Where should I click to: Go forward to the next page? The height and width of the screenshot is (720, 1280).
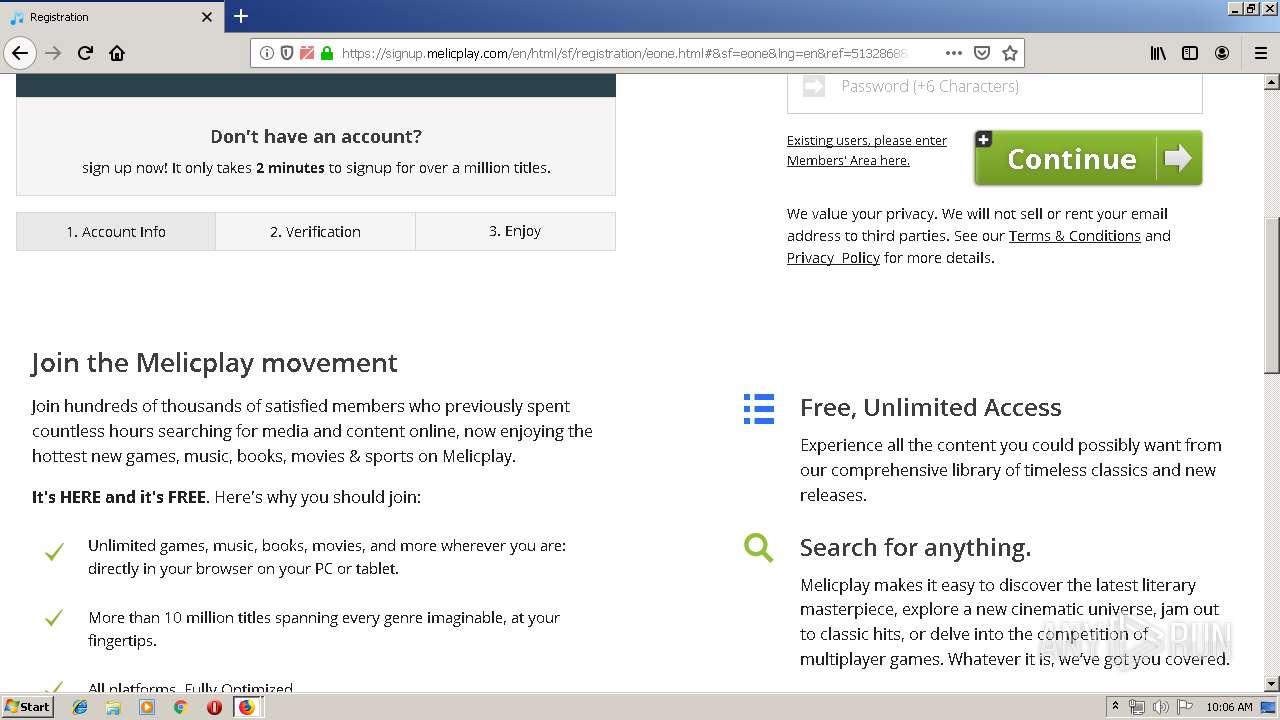click(x=53, y=53)
